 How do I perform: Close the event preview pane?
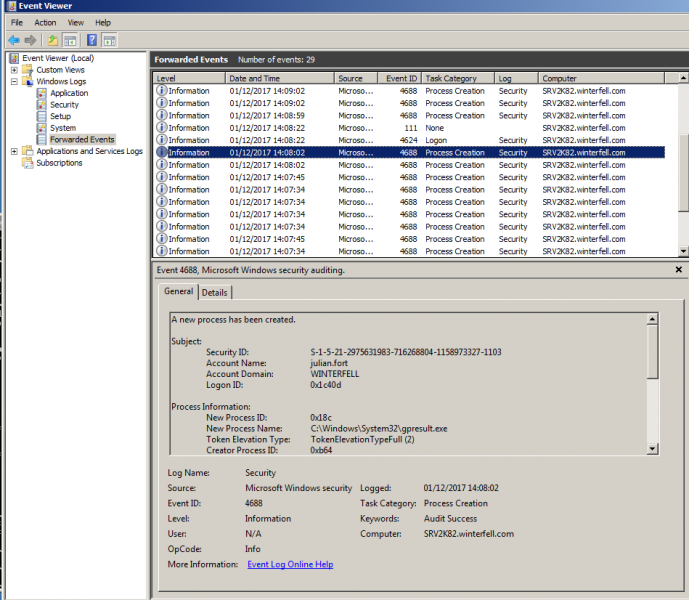click(x=679, y=270)
